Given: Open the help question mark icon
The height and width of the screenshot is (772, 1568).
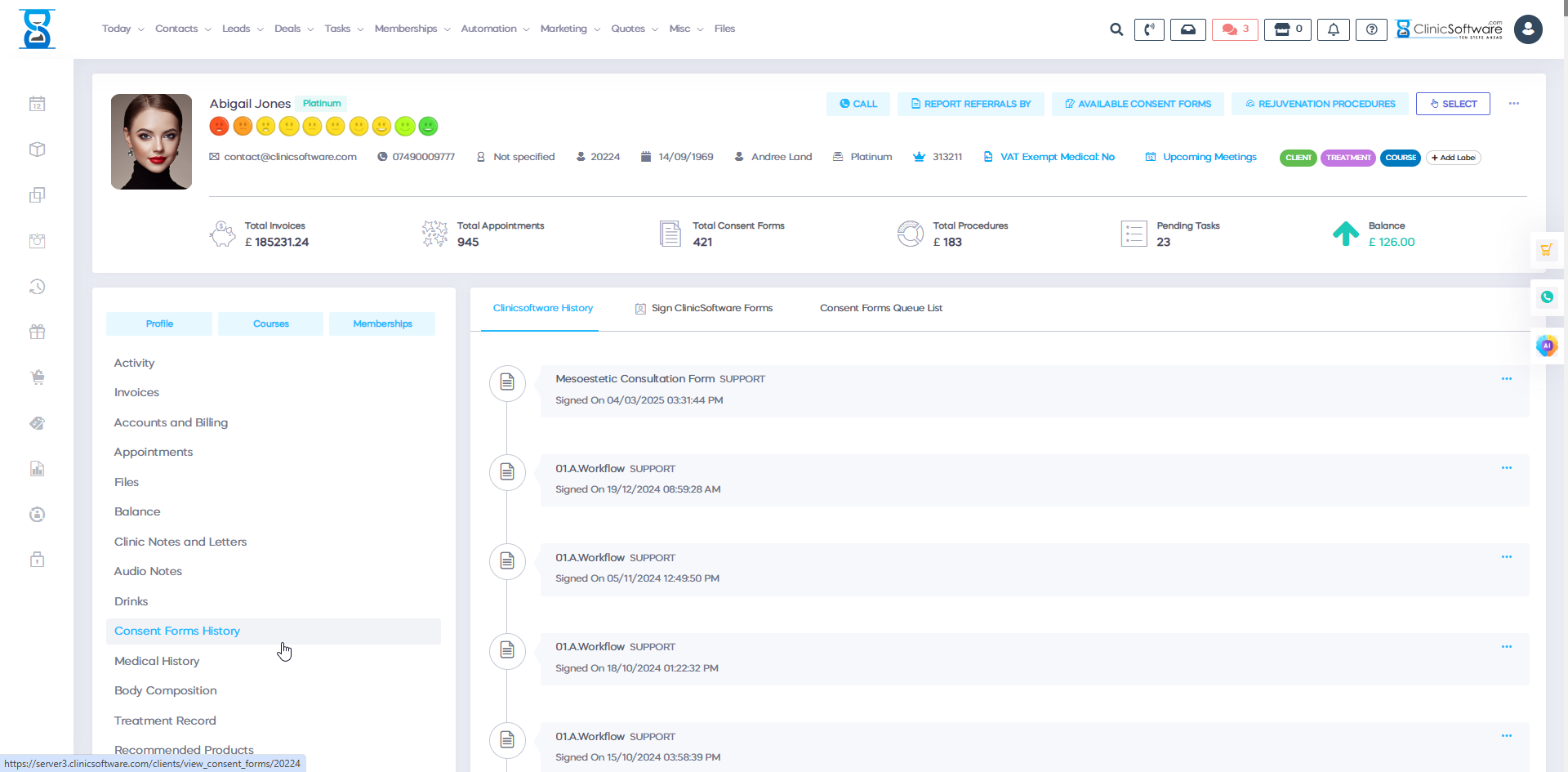Looking at the screenshot, I should (x=1371, y=29).
